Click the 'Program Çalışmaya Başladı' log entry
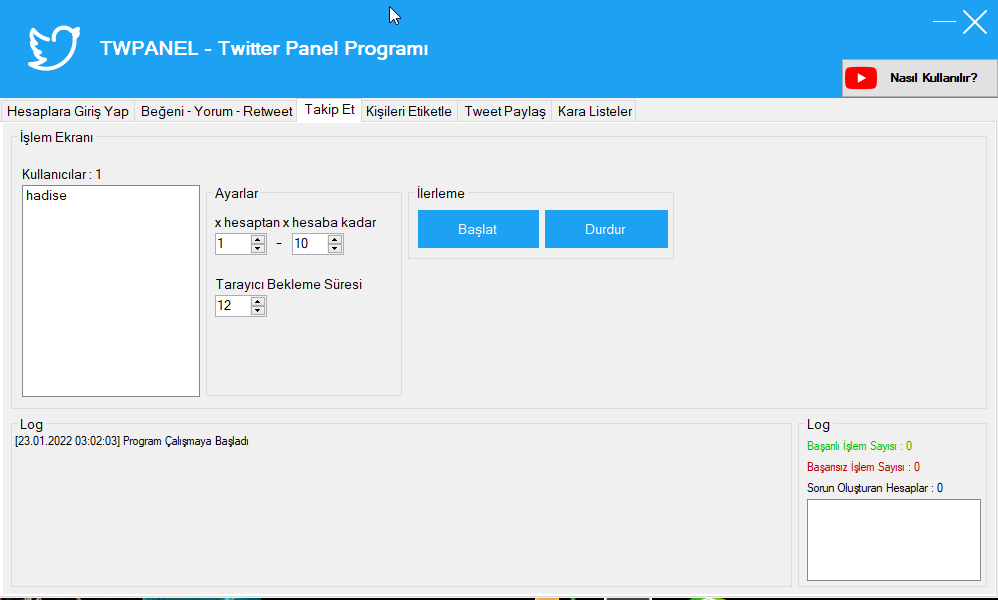The width and height of the screenshot is (998, 600). (132, 442)
